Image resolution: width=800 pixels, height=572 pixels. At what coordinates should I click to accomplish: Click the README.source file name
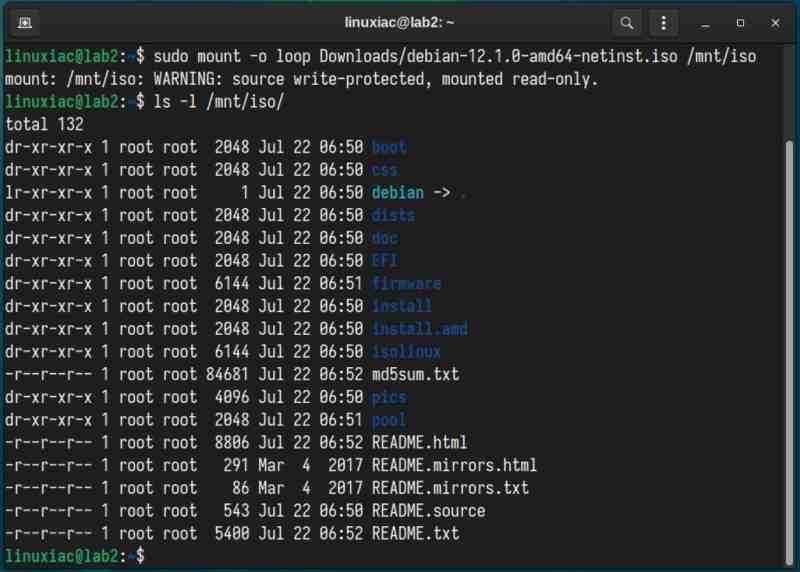click(x=428, y=510)
